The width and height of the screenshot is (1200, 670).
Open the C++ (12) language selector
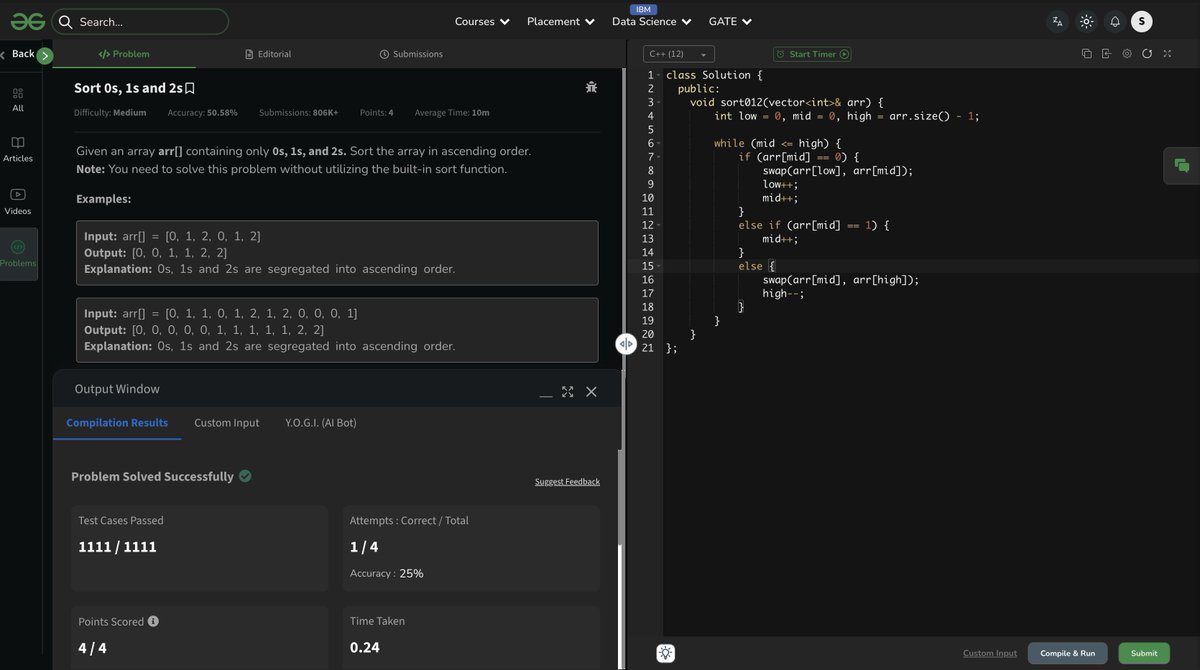[x=679, y=54]
